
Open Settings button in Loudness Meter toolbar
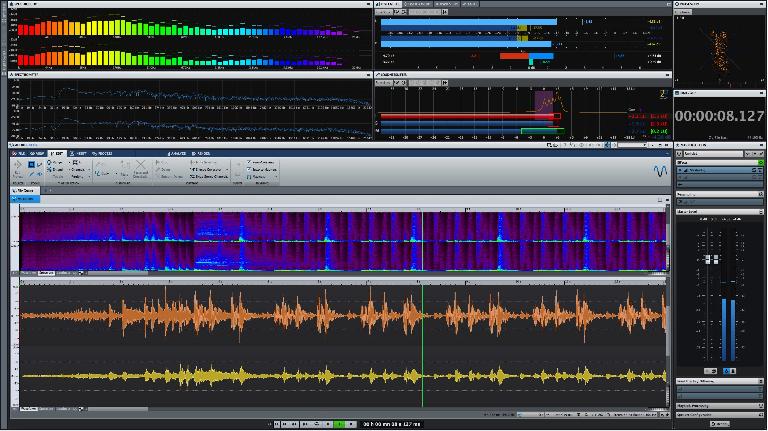384,83
